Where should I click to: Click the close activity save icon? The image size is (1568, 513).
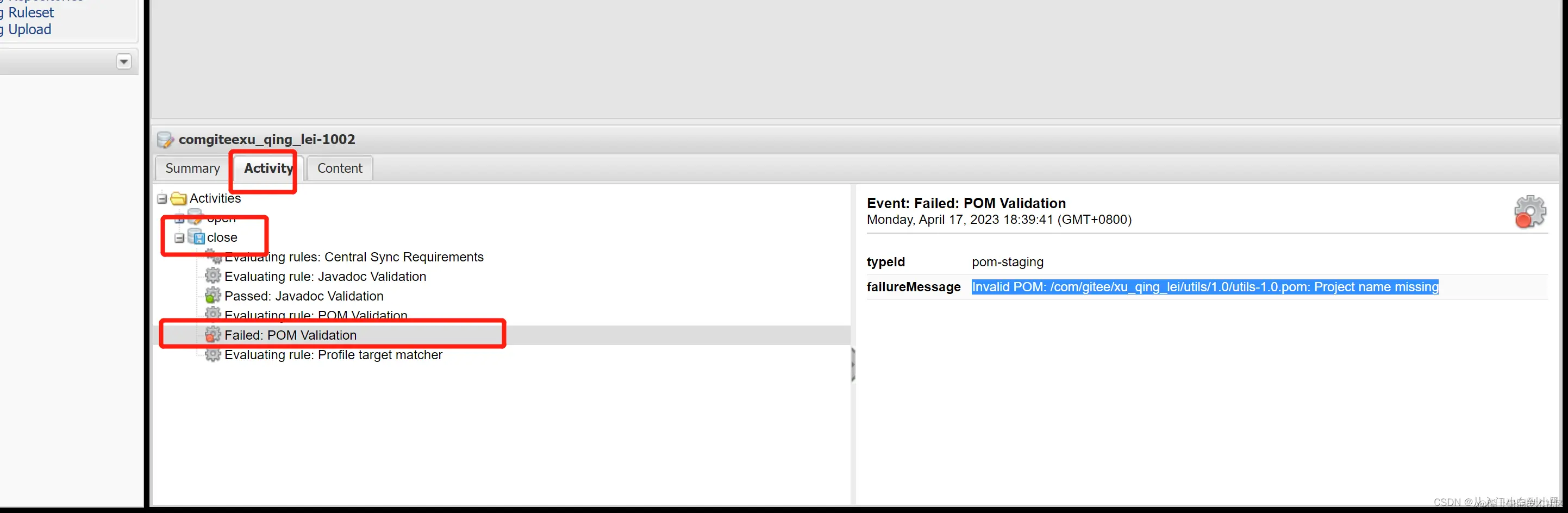(x=196, y=237)
